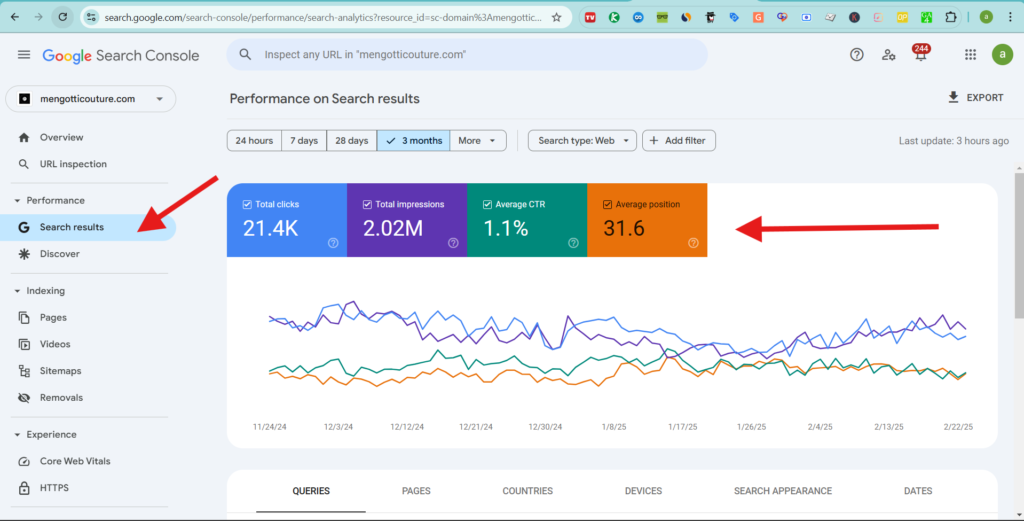Select the 28 days date range
The image size is (1024, 521).
coord(351,140)
